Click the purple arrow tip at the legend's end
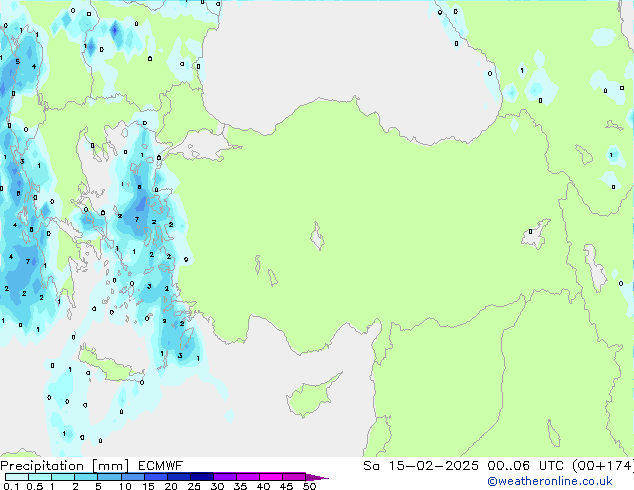Screen dimensions: 634x490 click(318, 478)
